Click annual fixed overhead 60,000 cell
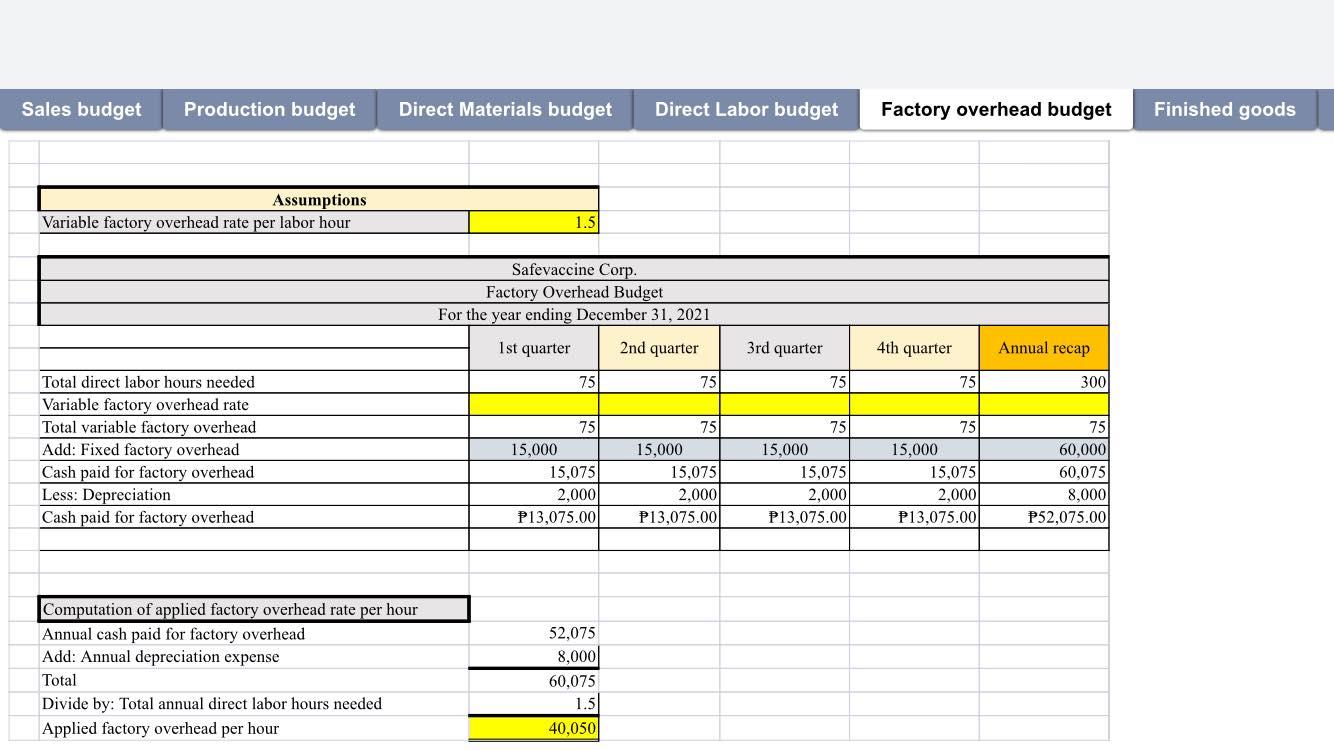The width and height of the screenshot is (1334, 750). pos(1044,450)
